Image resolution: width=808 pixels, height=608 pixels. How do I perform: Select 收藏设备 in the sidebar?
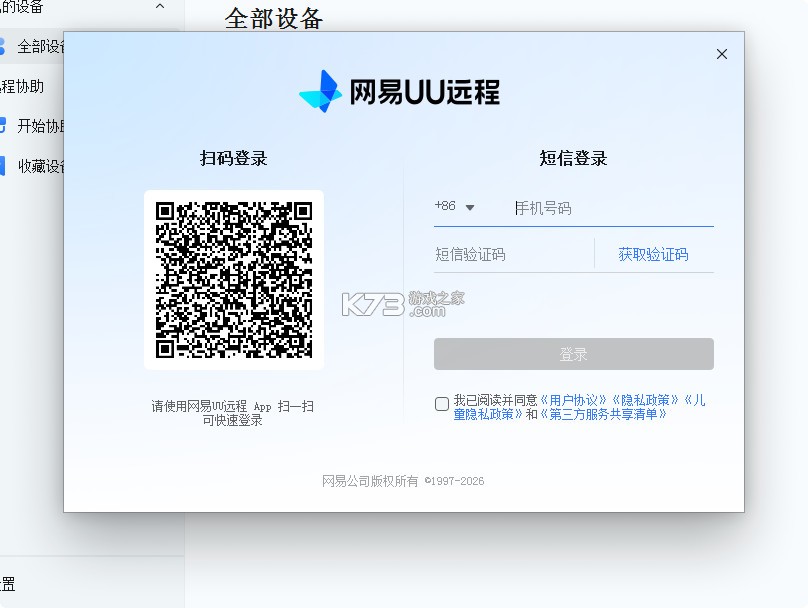point(33,166)
